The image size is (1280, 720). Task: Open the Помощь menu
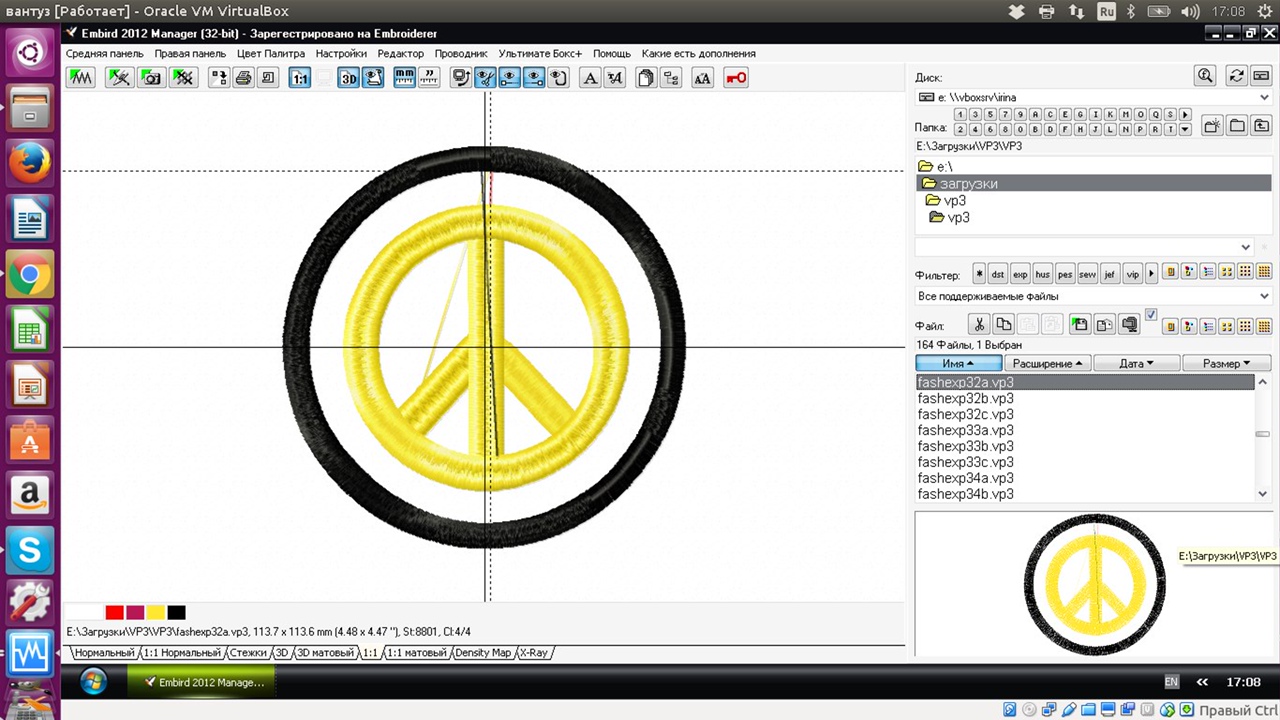tap(612, 53)
